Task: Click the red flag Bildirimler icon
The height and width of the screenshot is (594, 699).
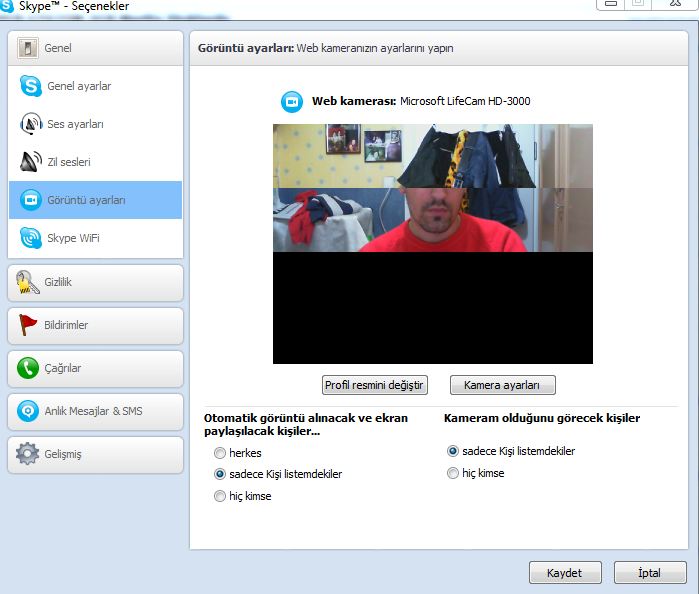Action: click(28, 325)
